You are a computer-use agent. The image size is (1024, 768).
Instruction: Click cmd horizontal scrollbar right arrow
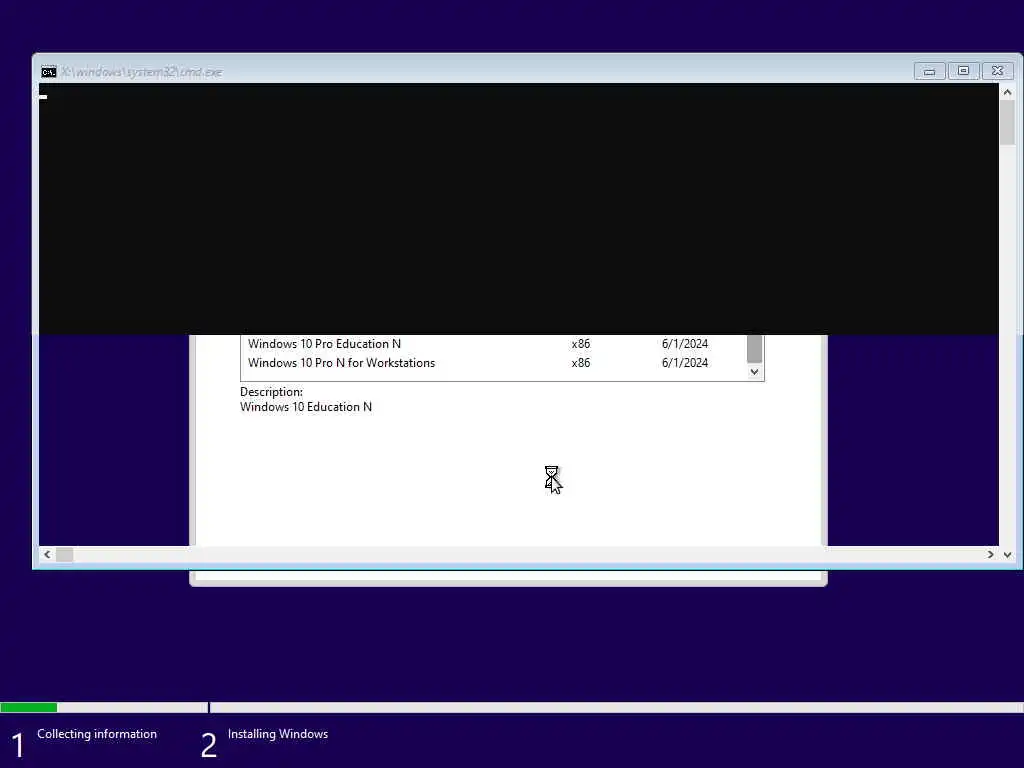990,554
